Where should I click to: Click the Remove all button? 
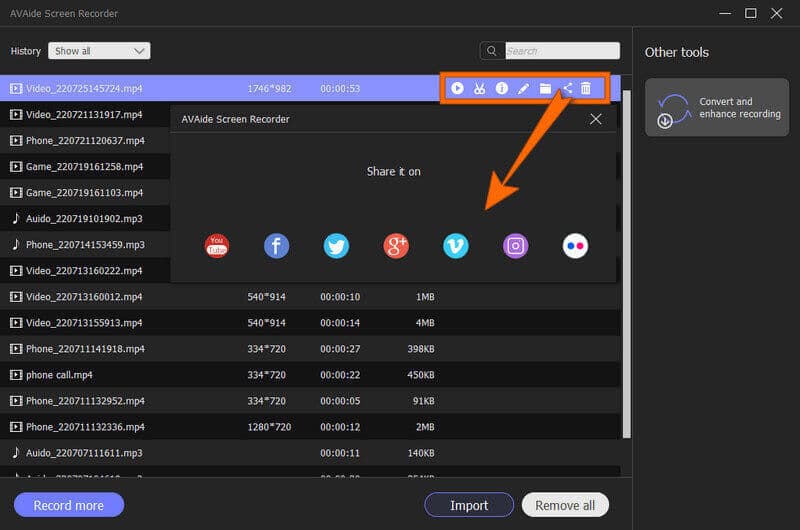(x=565, y=505)
